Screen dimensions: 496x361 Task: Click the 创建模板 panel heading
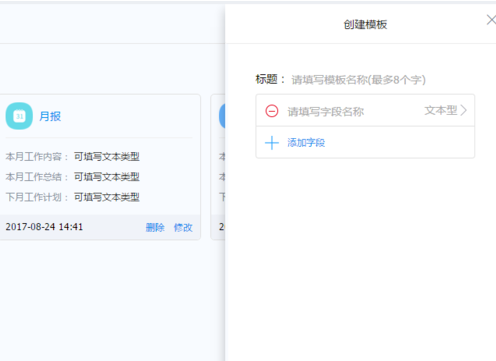(x=365, y=24)
